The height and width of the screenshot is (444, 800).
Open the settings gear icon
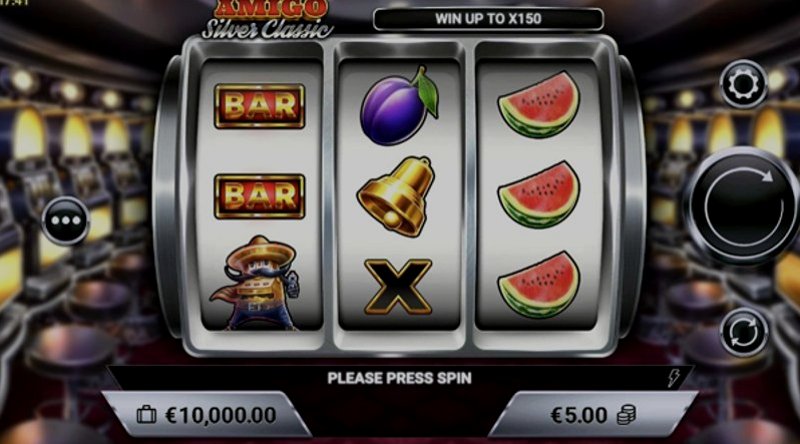[743, 84]
